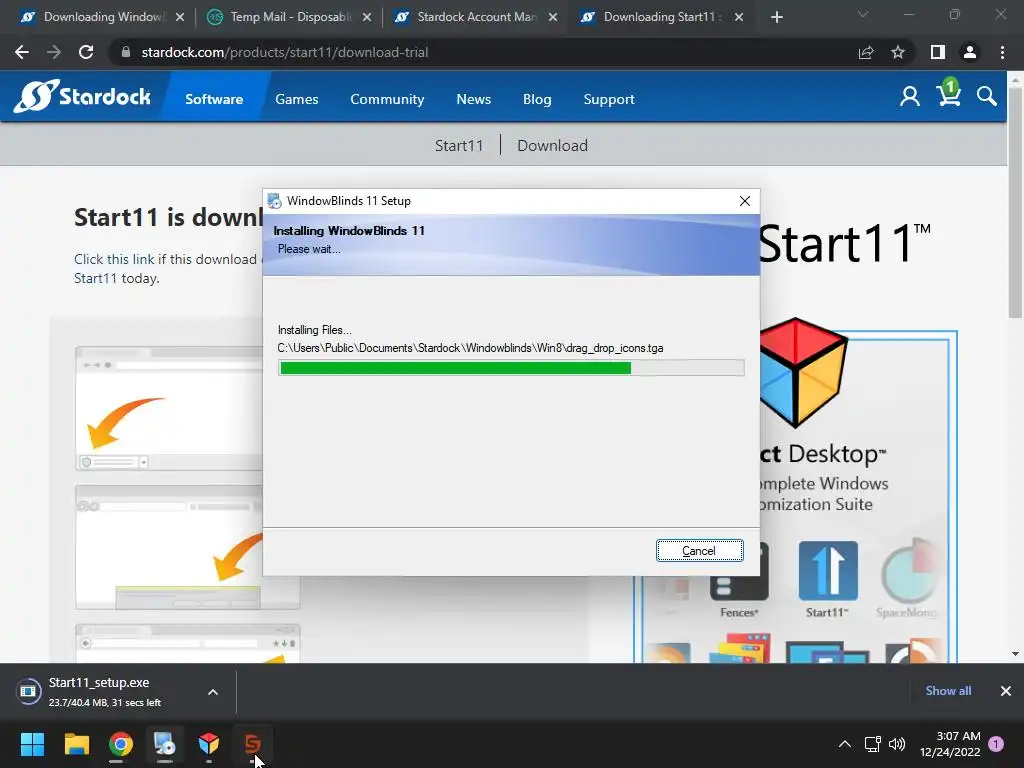Close the WindowBlinds 11 Setup dialog
1024x768 pixels.
coord(744,201)
